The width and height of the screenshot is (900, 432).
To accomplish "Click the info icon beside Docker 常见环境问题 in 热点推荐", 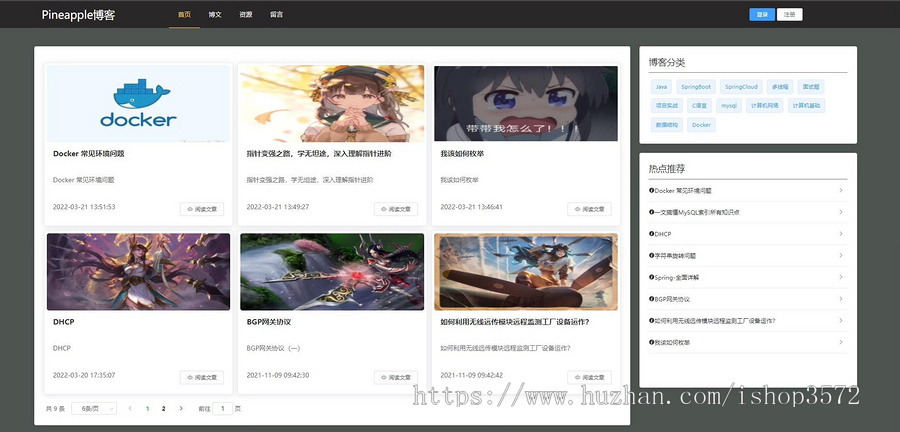I will [x=651, y=190].
